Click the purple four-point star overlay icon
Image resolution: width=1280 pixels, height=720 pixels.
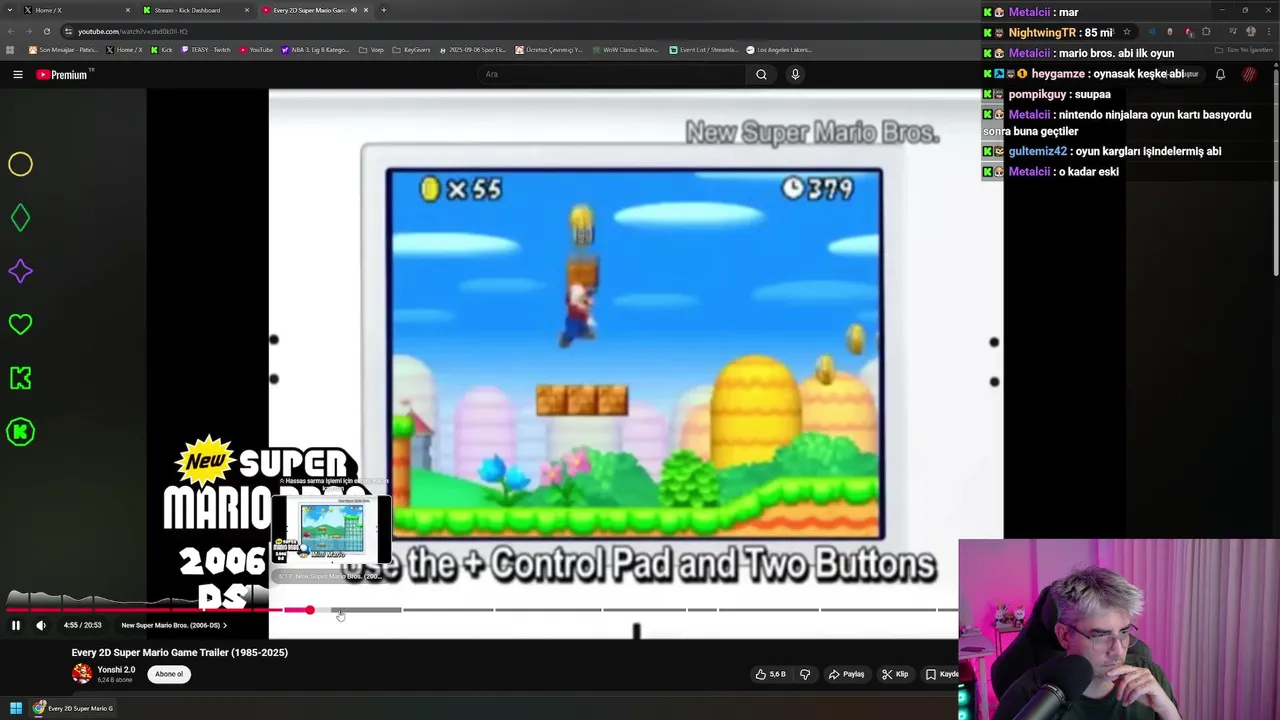tap(20, 271)
